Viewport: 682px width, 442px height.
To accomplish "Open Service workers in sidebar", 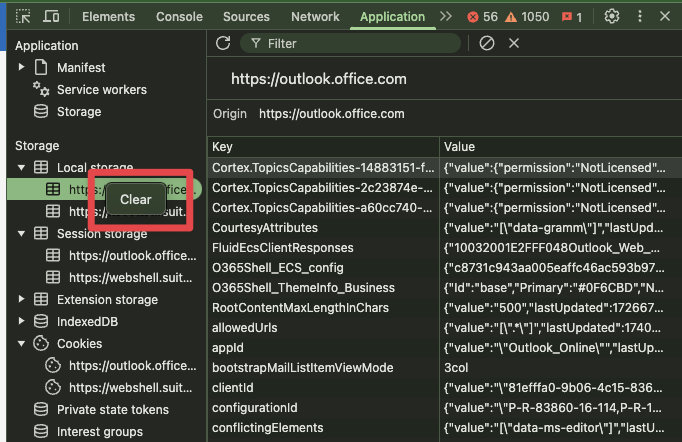I will pyautogui.click(x=101, y=90).
